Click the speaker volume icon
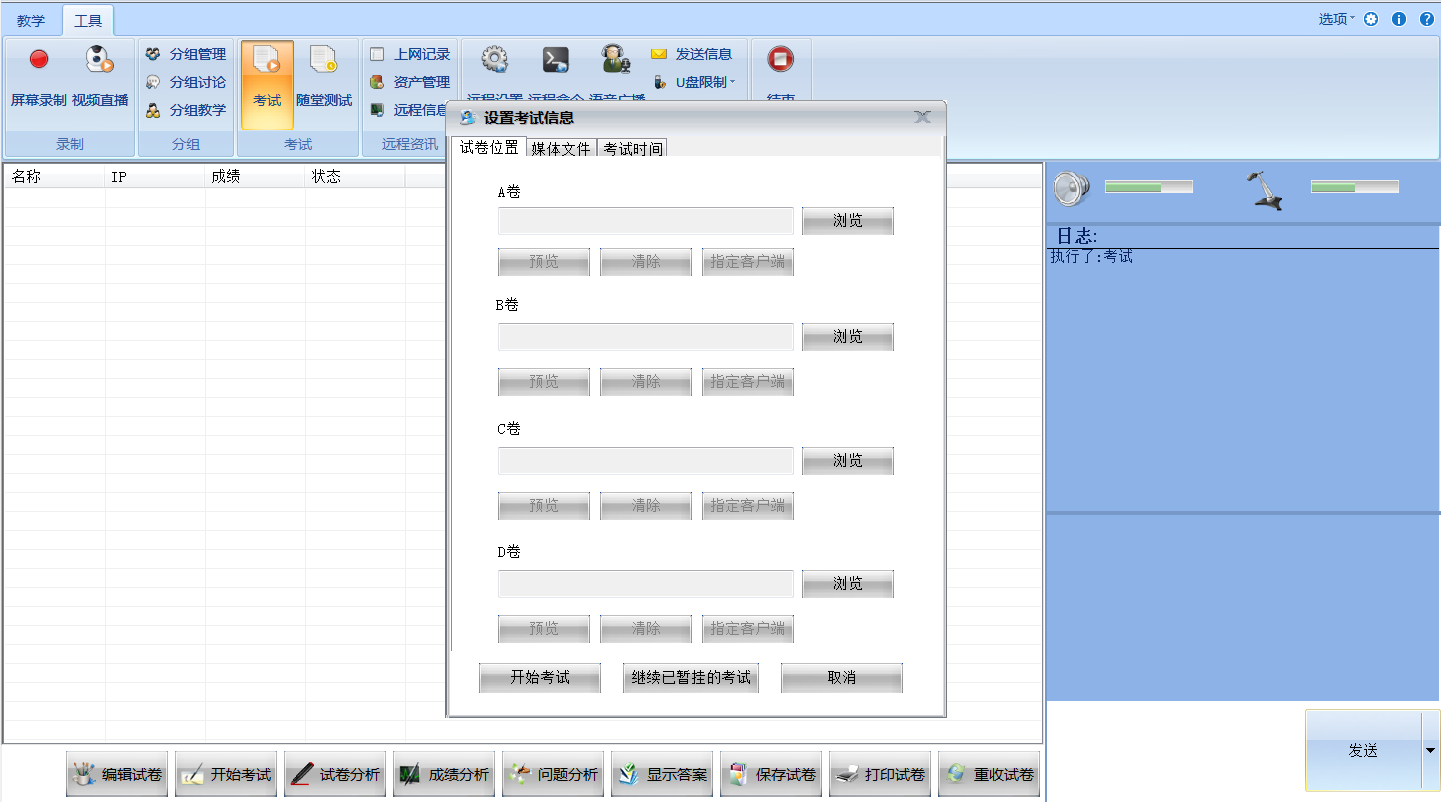 point(1071,188)
